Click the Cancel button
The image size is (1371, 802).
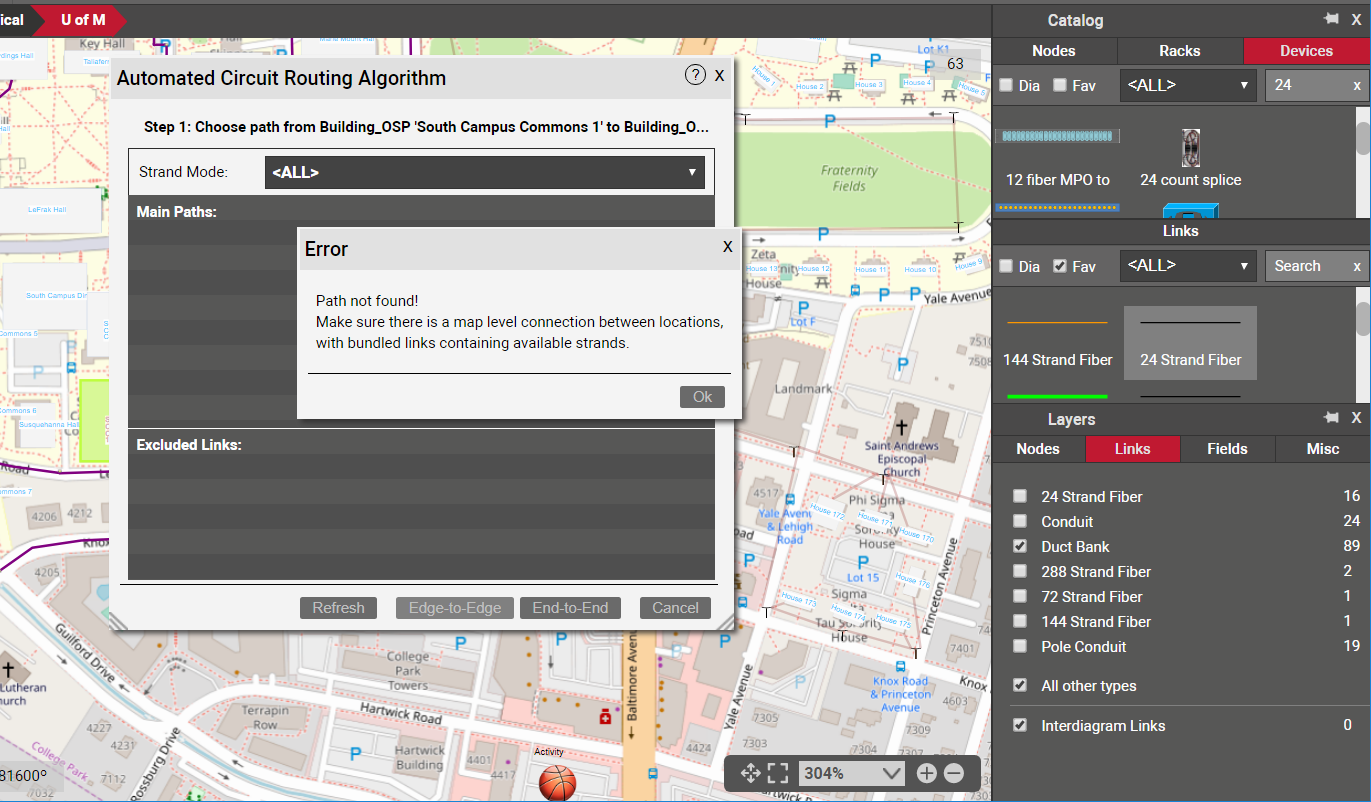tap(675, 608)
